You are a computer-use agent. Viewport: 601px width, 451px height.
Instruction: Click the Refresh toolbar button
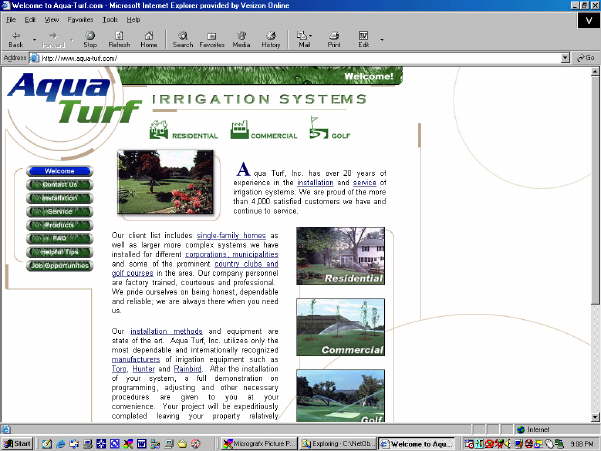(x=119, y=39)
